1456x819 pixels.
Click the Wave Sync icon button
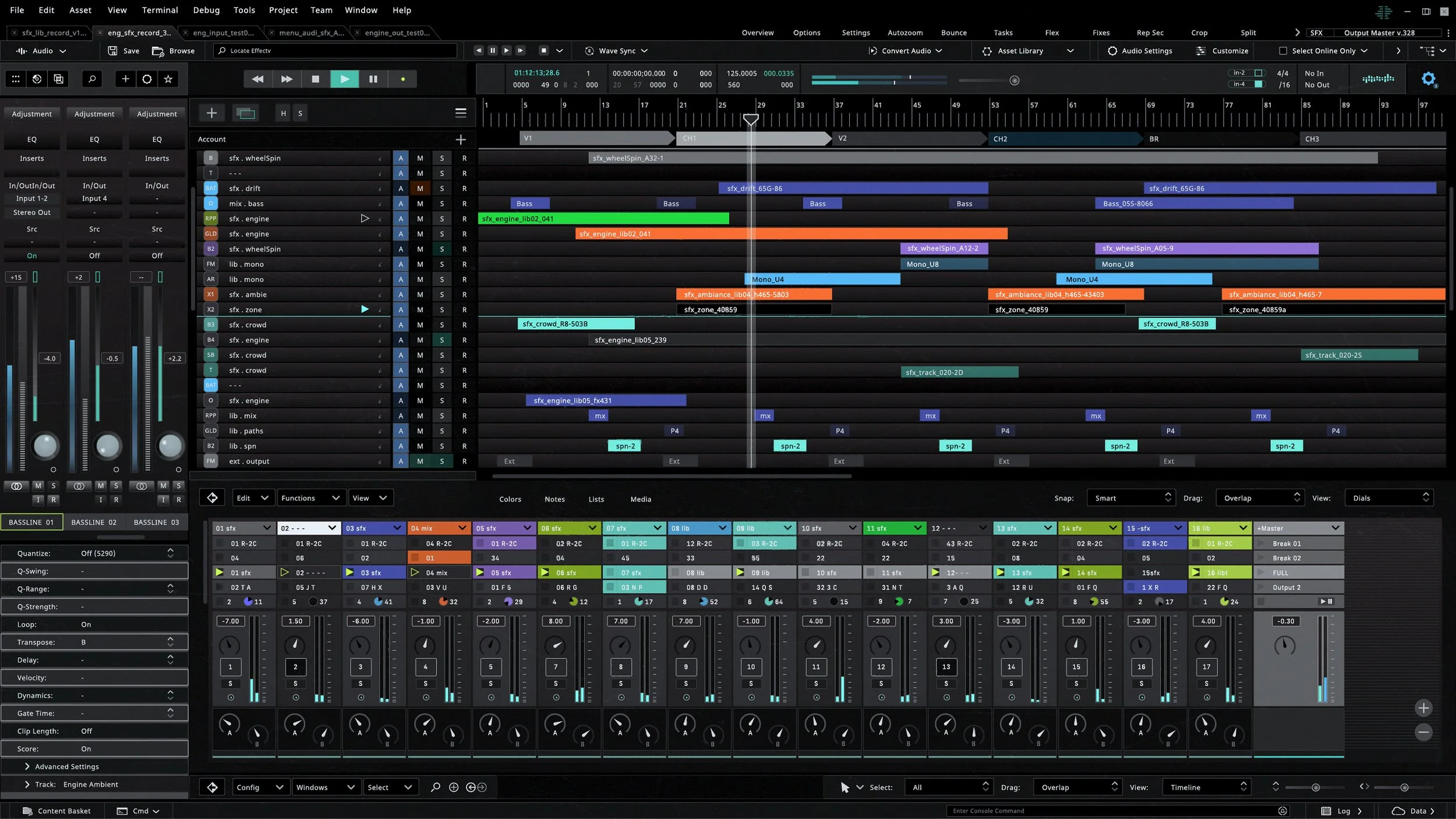(x=589, y=51)
